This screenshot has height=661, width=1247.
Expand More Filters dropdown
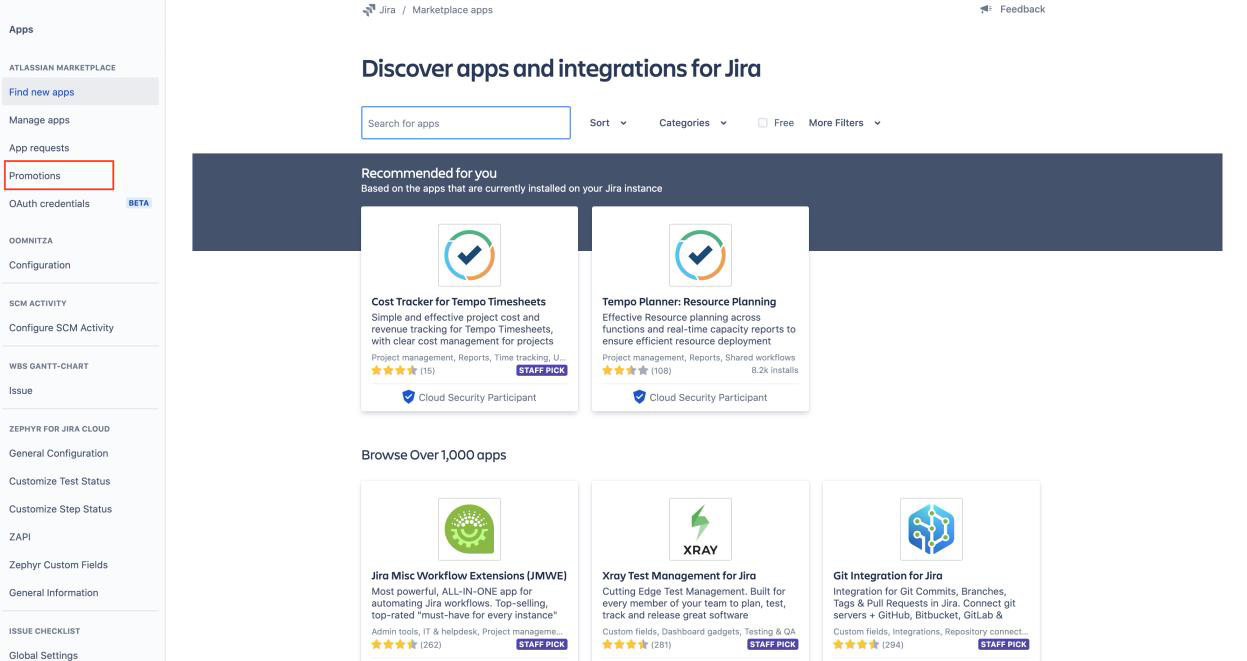pyautogui.click(x=844, y=123)
